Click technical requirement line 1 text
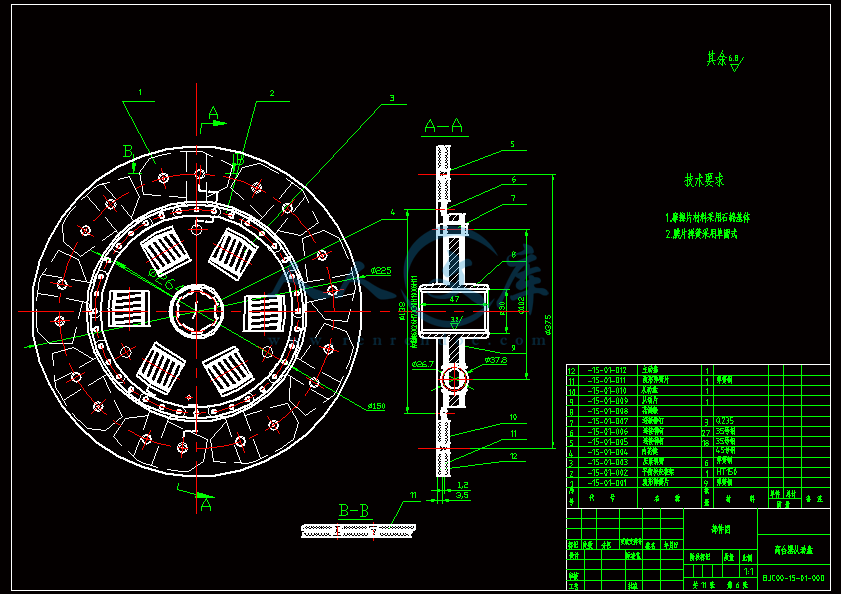Image resolution: width=841 pixels, height=594 pixels. (x=707, y=217)
